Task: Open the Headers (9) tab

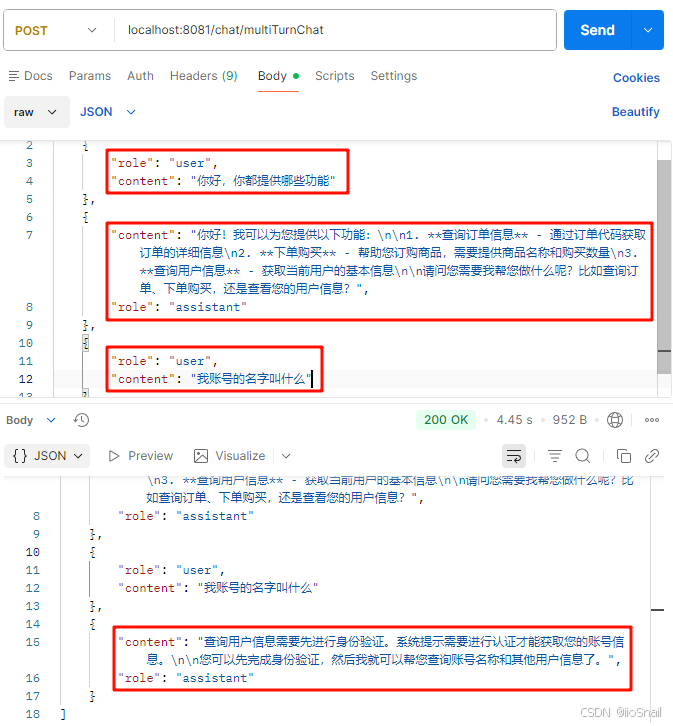Action: [x=204, y=76]
